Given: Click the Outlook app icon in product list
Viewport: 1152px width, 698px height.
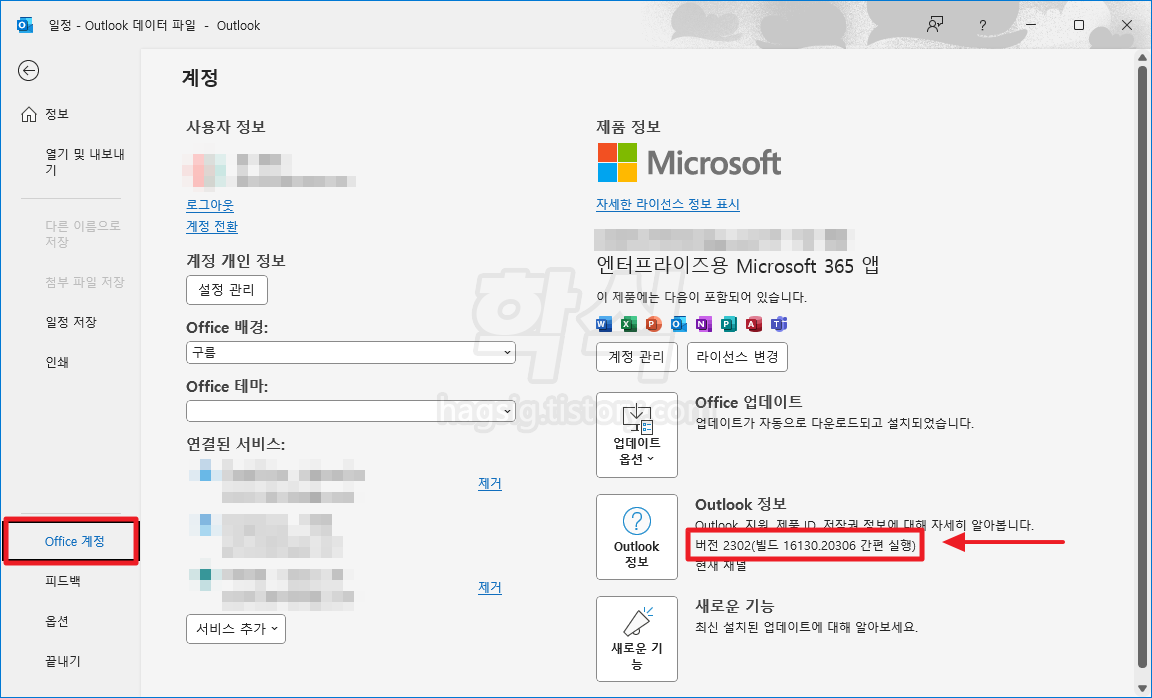Looking at the screenshot, I should [x=679, y=324].
